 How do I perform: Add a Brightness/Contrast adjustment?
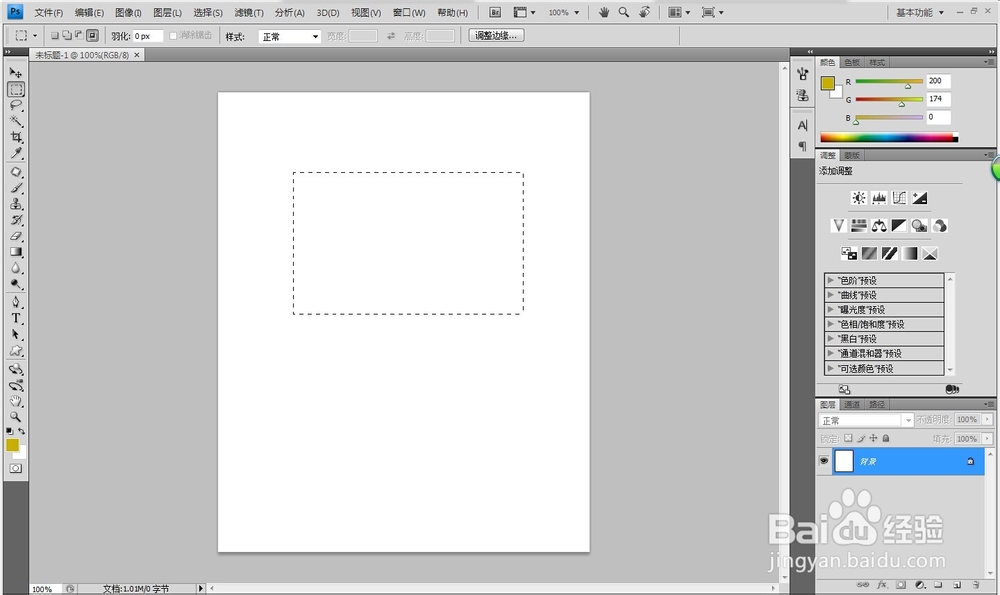tap(859, 198)
